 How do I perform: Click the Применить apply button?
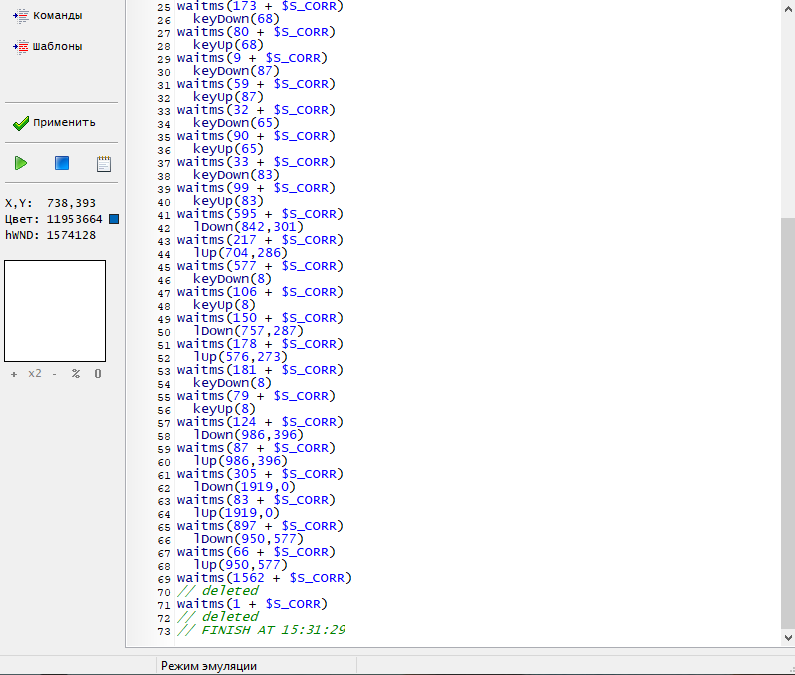54,123
